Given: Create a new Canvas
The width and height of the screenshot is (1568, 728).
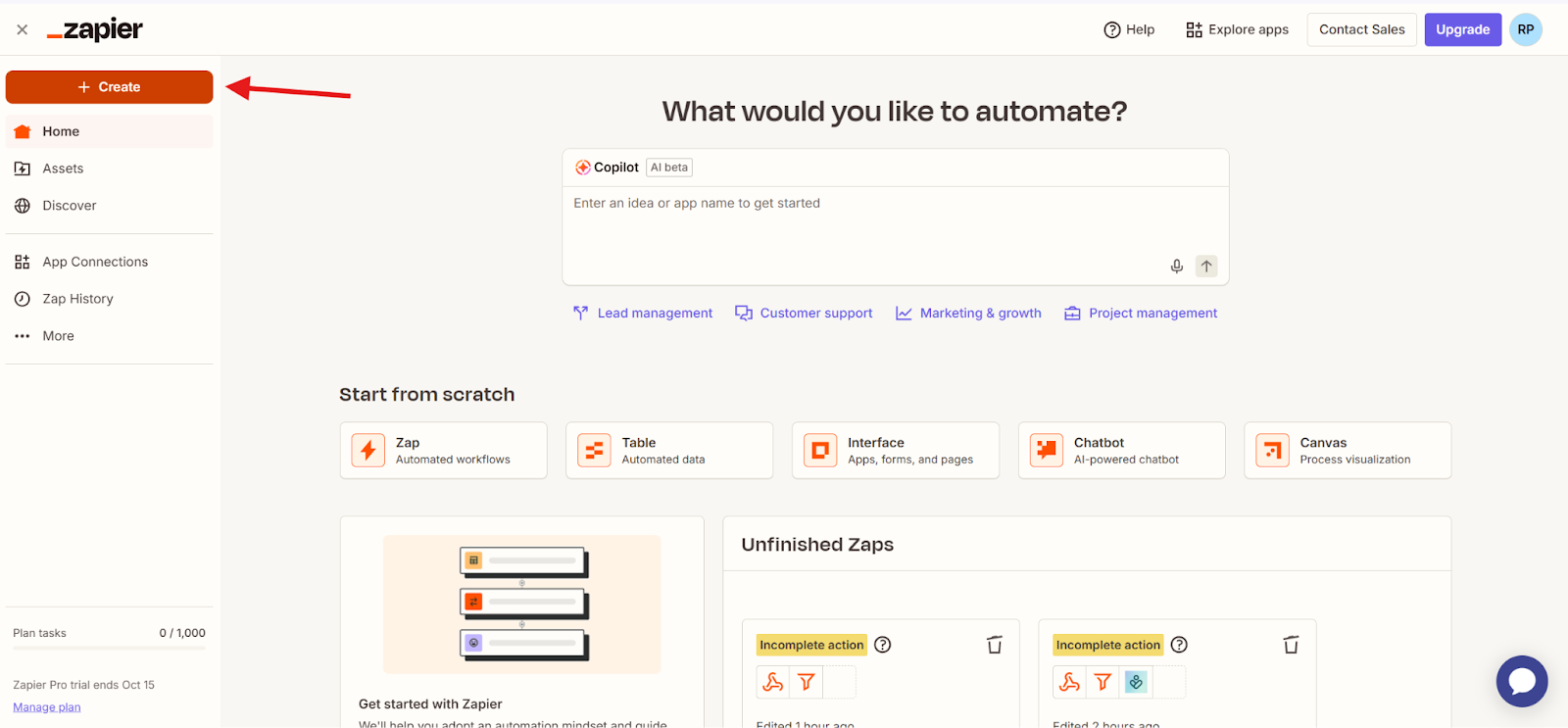Looking at the screenshot, I should click(x=1347, y=451).
